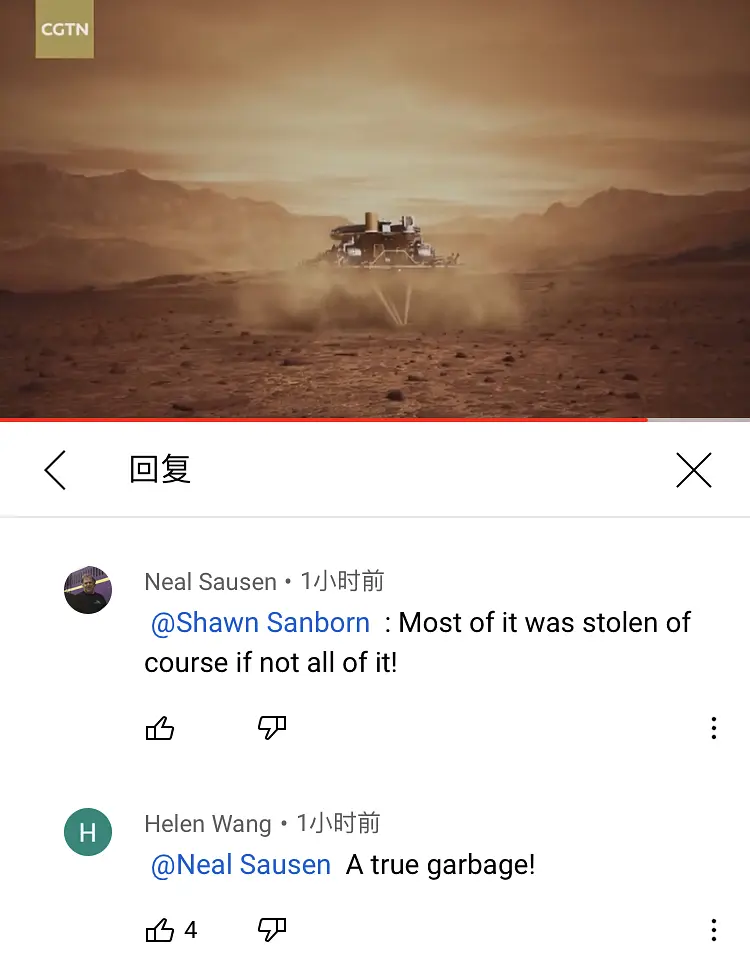Tap the Mars lander video to show controls
This screenshot has height=972, width=750.
tap(375, 209)
